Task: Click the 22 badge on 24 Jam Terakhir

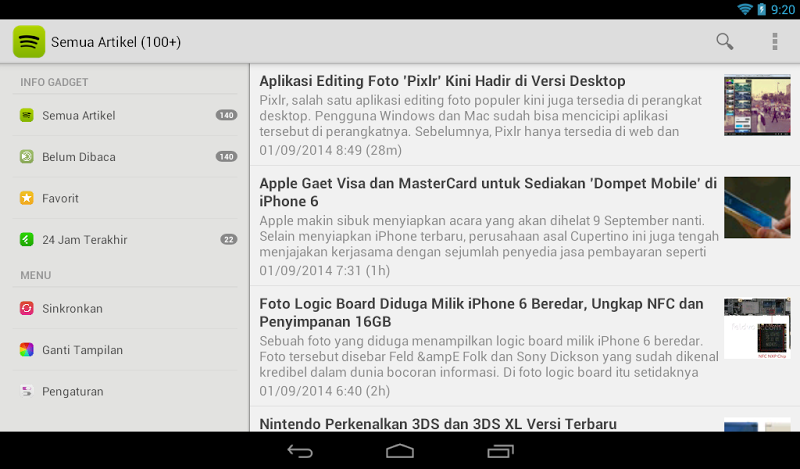Action: click(x=229, y=239)
